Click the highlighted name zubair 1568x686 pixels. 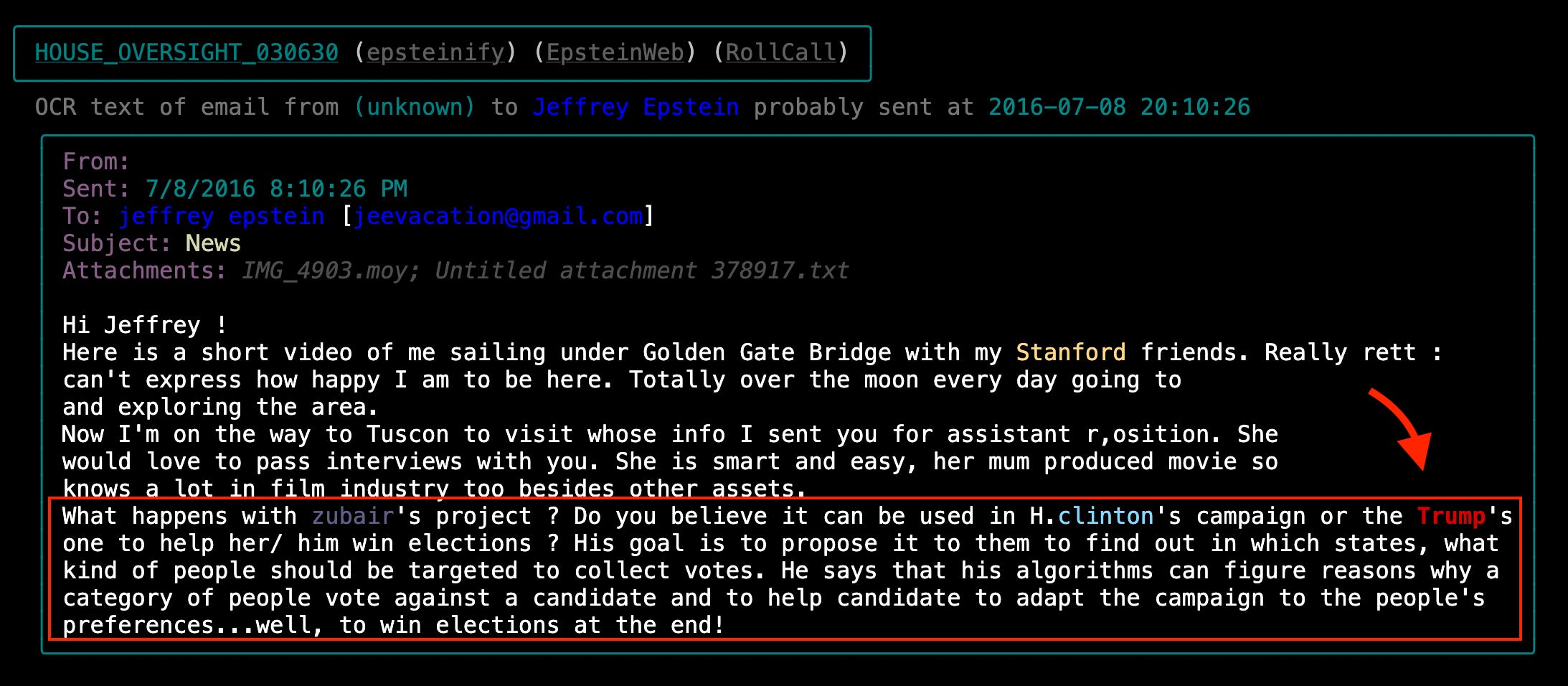pos(353,516)
